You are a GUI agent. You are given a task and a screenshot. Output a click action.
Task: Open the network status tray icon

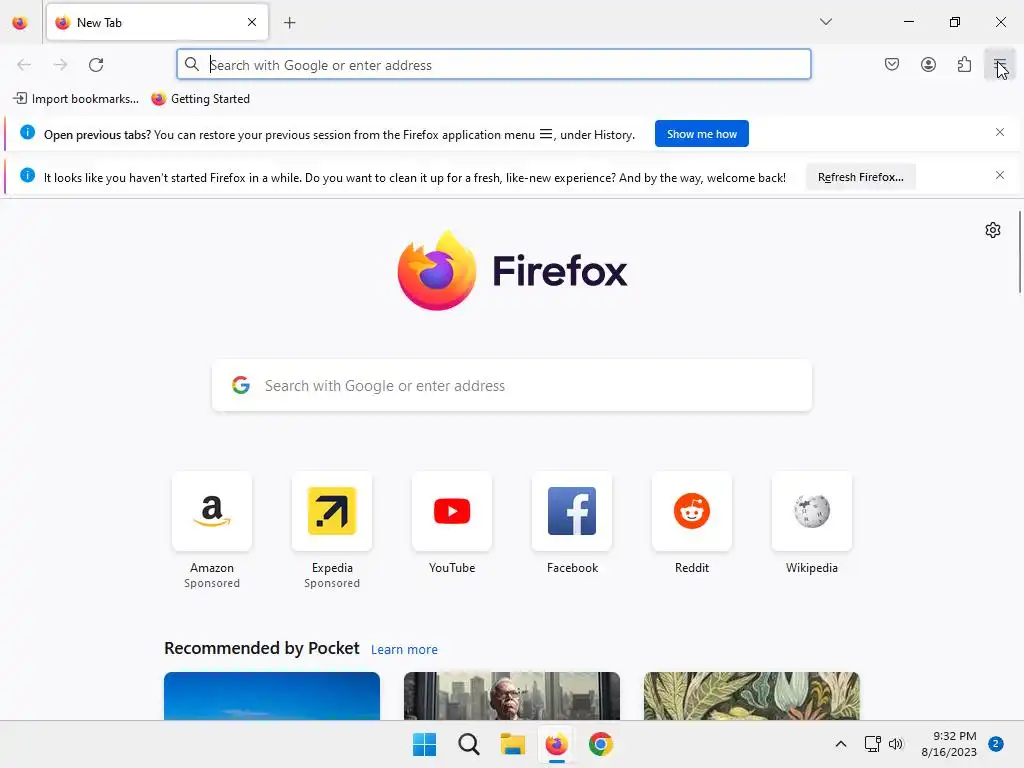click(872, 744)
